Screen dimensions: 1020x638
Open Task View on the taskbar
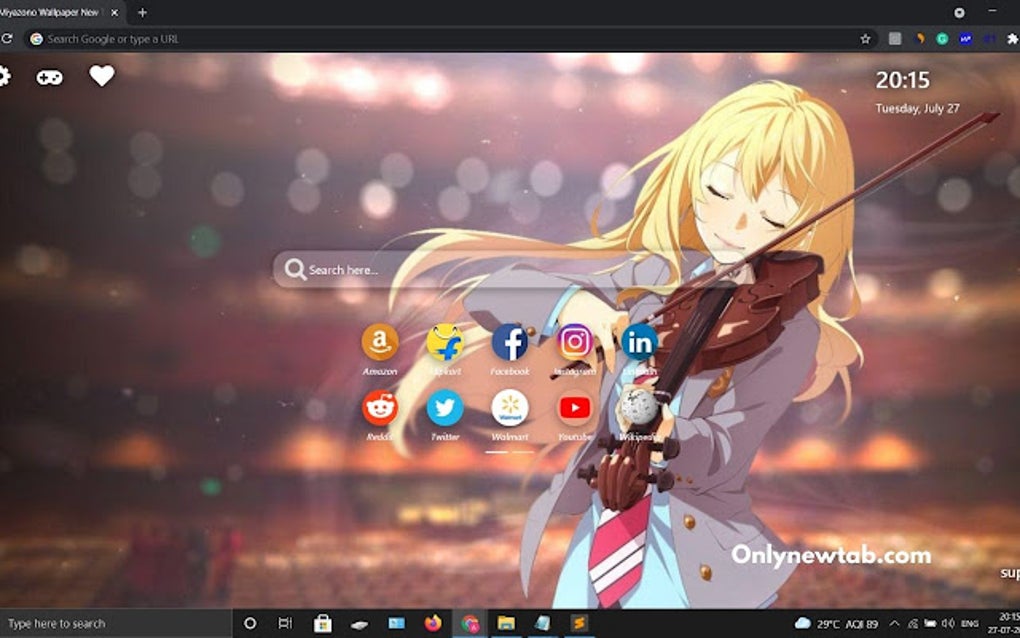coord(285,624)
